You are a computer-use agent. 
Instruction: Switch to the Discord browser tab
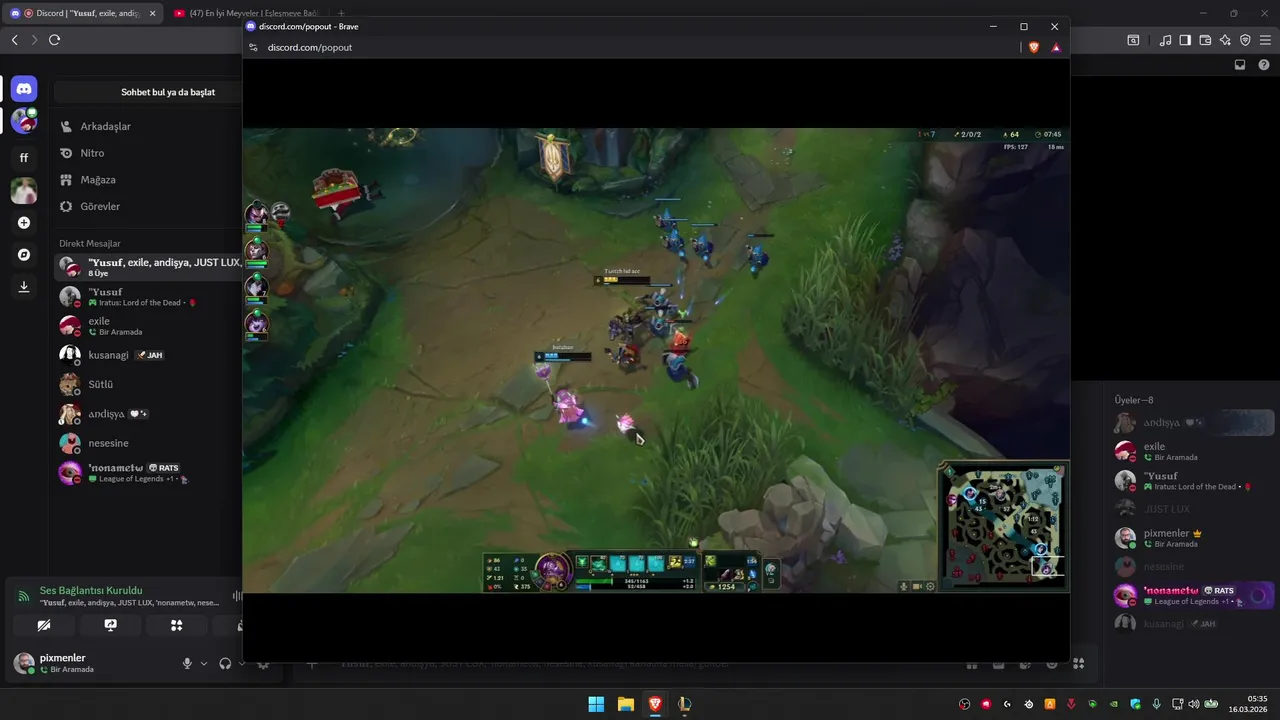(x=82, y=13)
